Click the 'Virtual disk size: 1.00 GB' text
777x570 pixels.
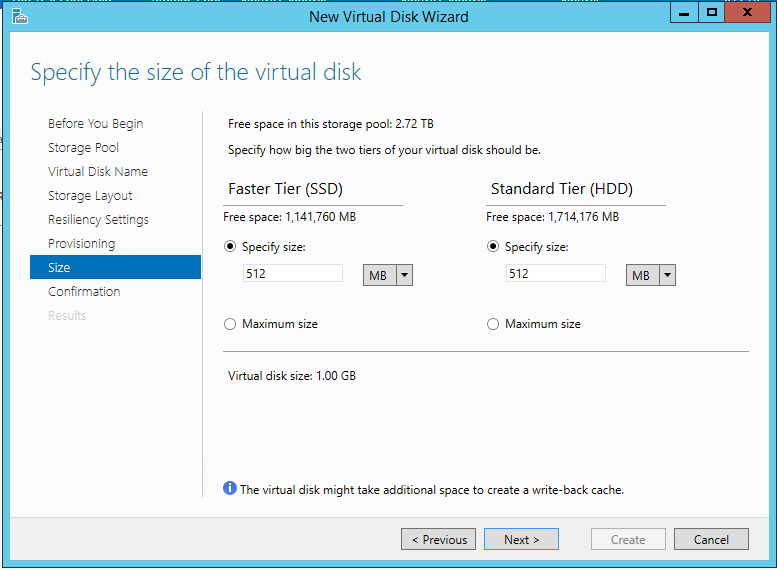292,376
